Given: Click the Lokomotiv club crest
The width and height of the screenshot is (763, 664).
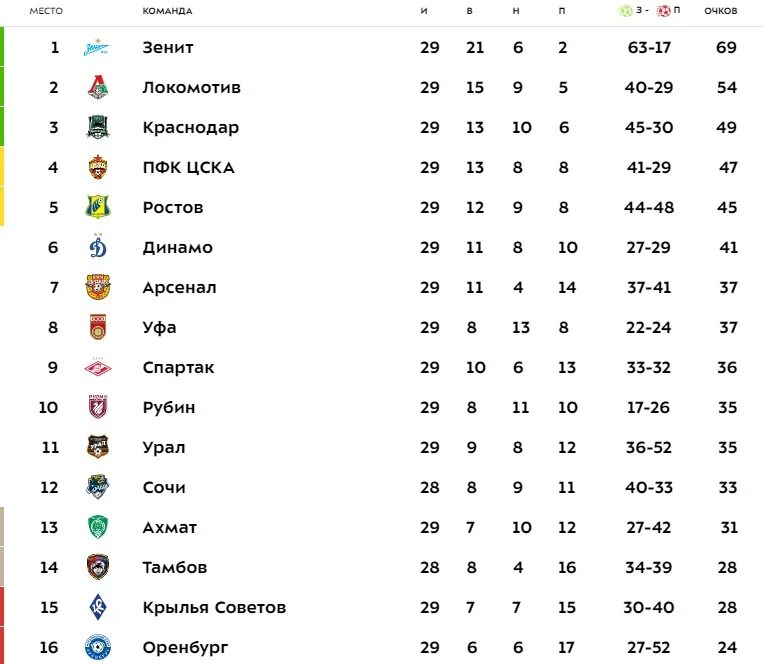Looking at the screenshot, I should coord(98,88).
